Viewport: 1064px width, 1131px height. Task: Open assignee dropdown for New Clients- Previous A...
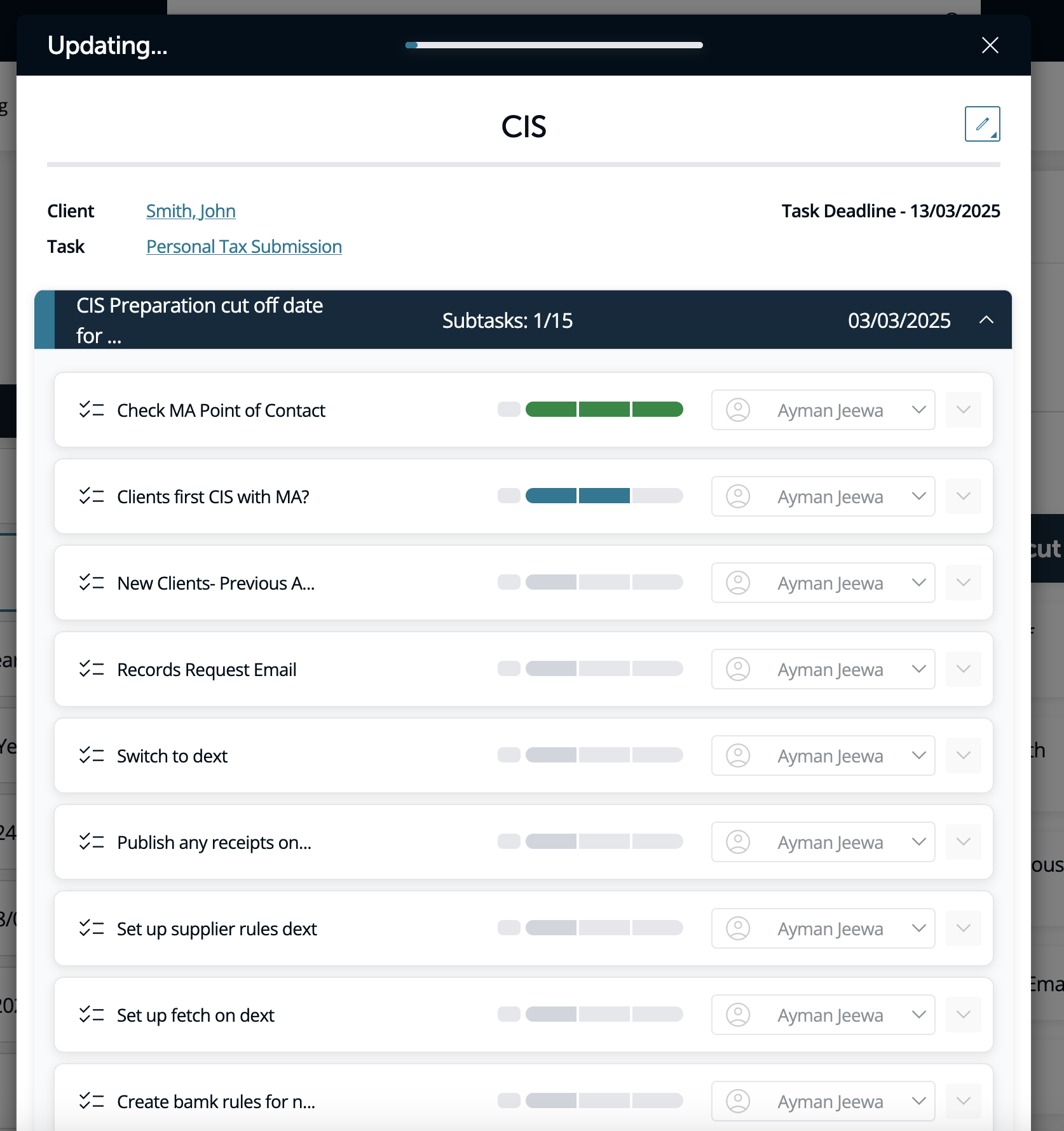[x=823, y=583]
